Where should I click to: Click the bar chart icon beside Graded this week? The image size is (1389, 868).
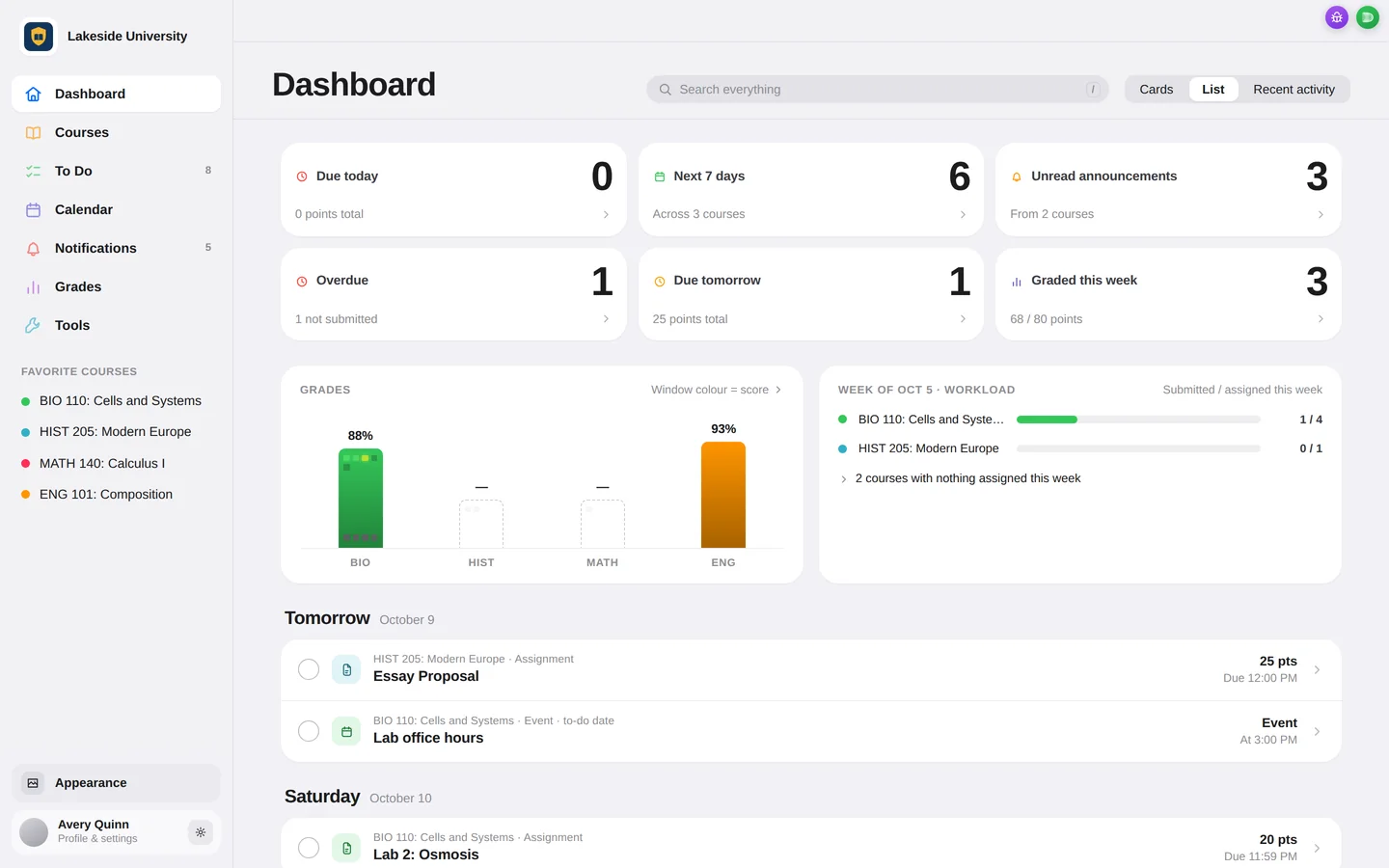click(1017, 282)
